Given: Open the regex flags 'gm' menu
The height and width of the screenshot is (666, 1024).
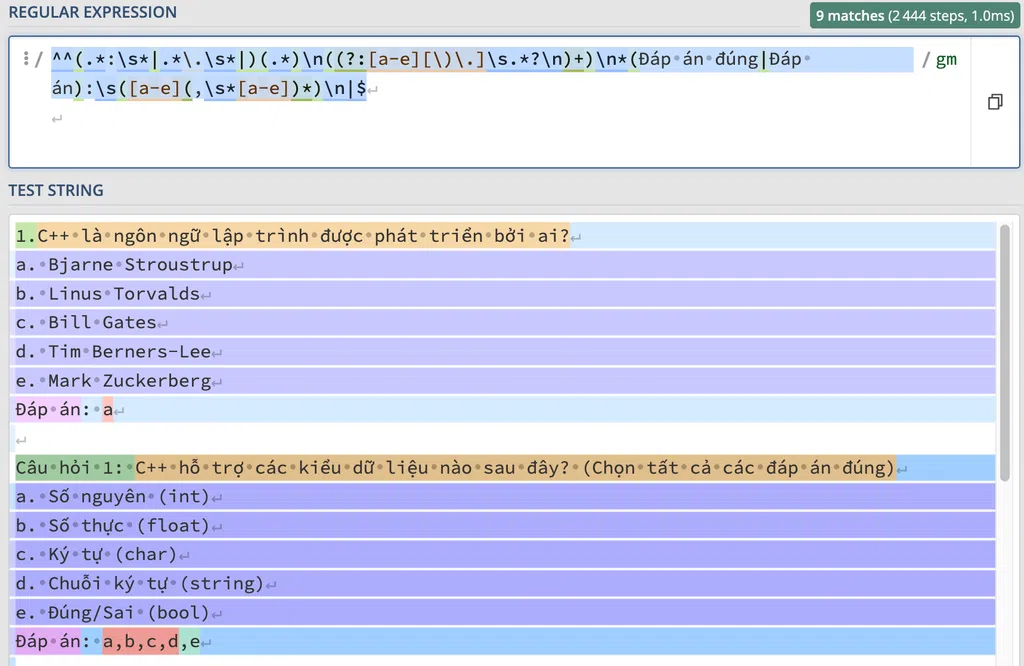Looking at the screenshot, I should [945, 59].
